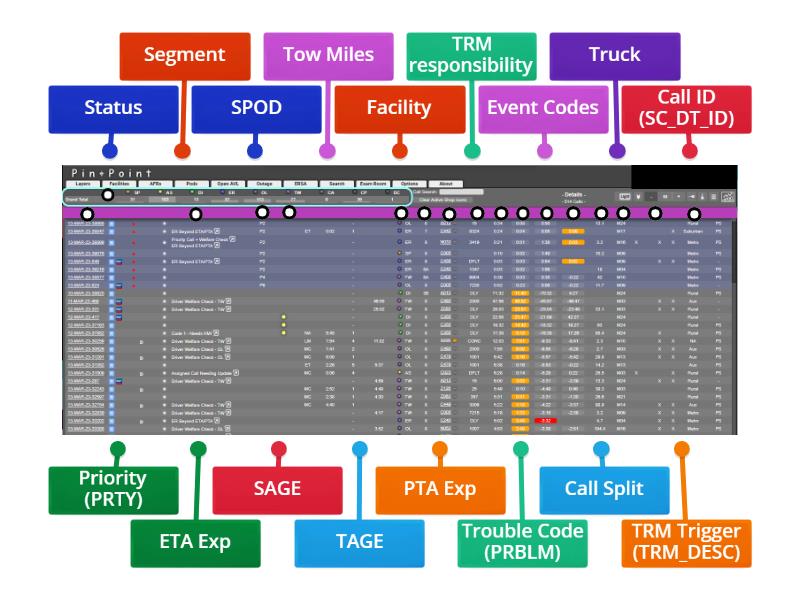Open the first call ID link in list
Screen dimensions: 800x600
click(x=84, y=223)
